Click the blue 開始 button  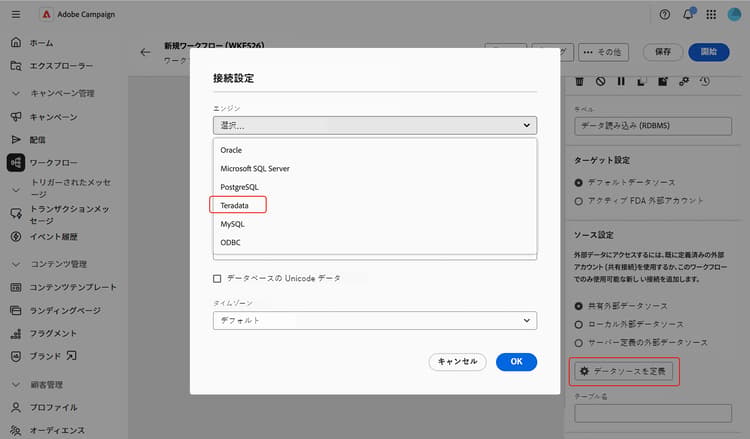(708, 52)
